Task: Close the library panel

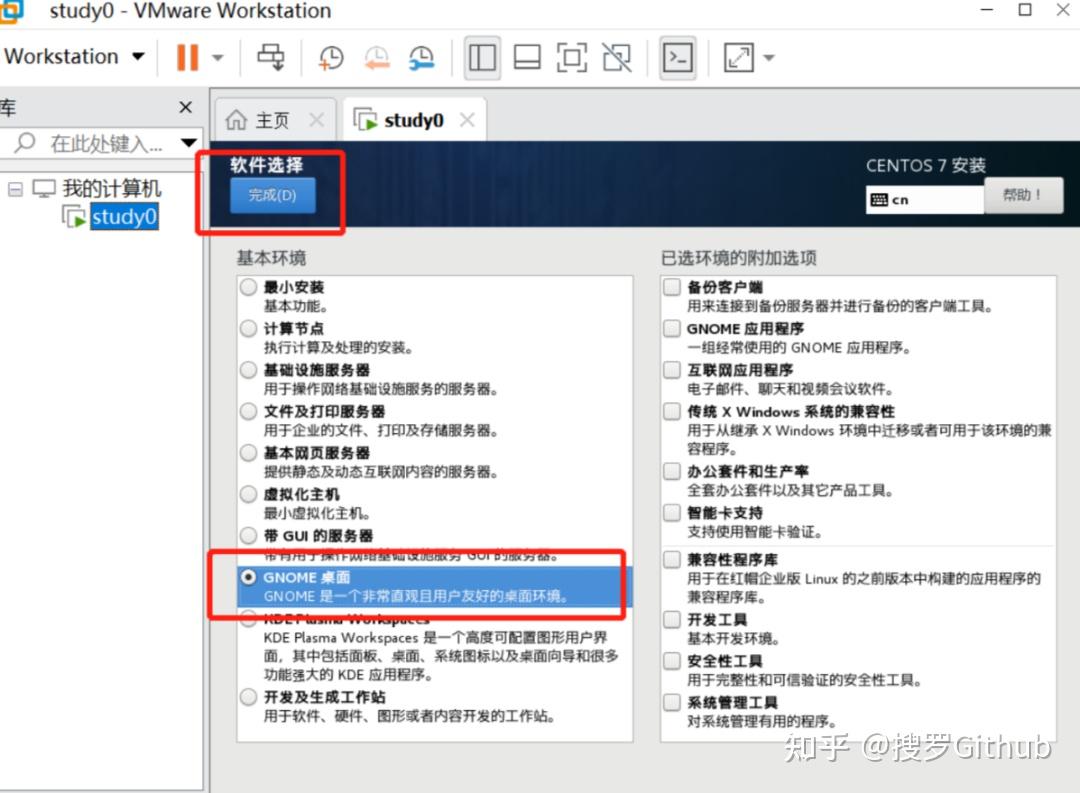Action: coord(185,107)
